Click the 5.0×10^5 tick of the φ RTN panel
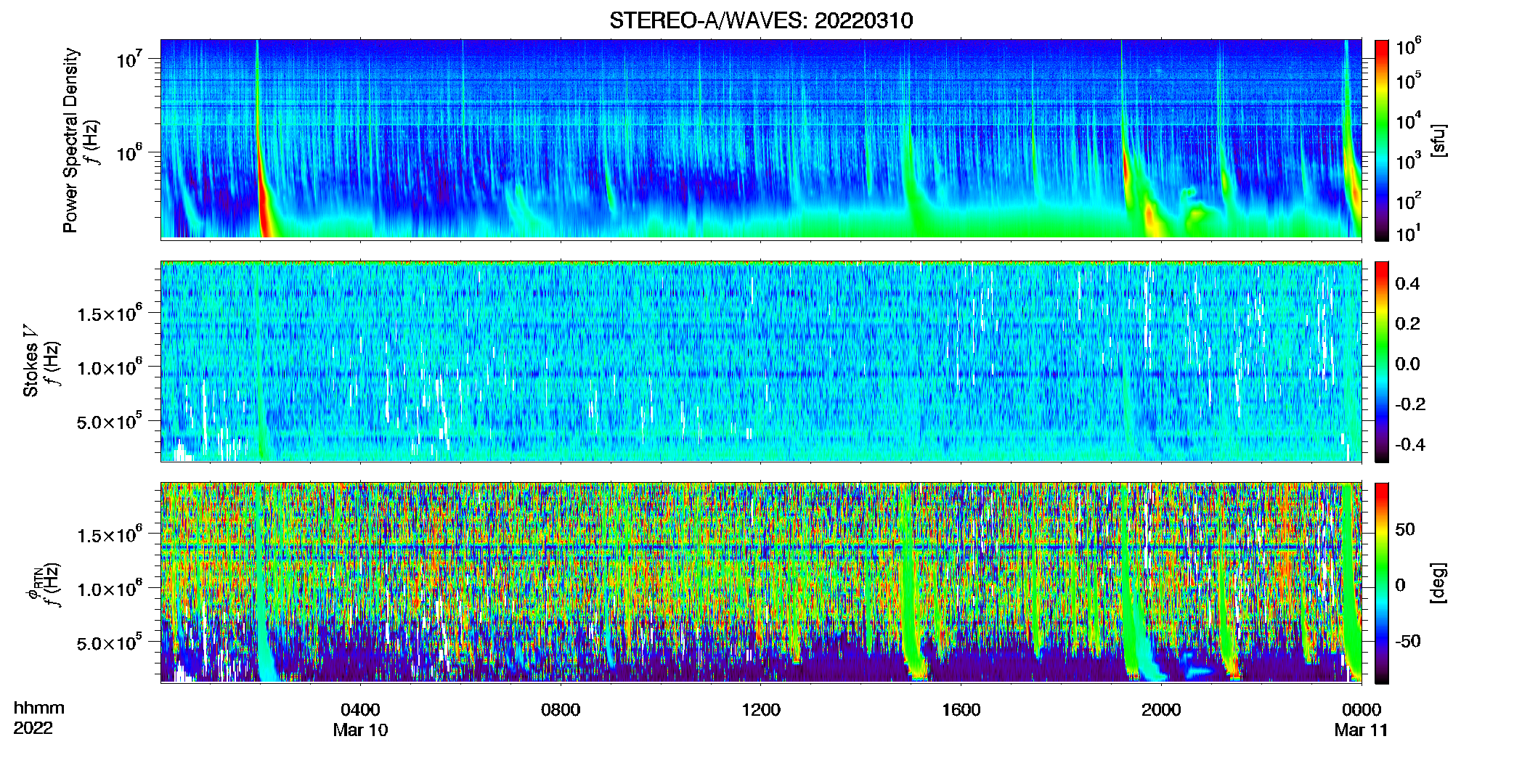The width and height of the screenshot is (1522, 784). pos(110,642)
